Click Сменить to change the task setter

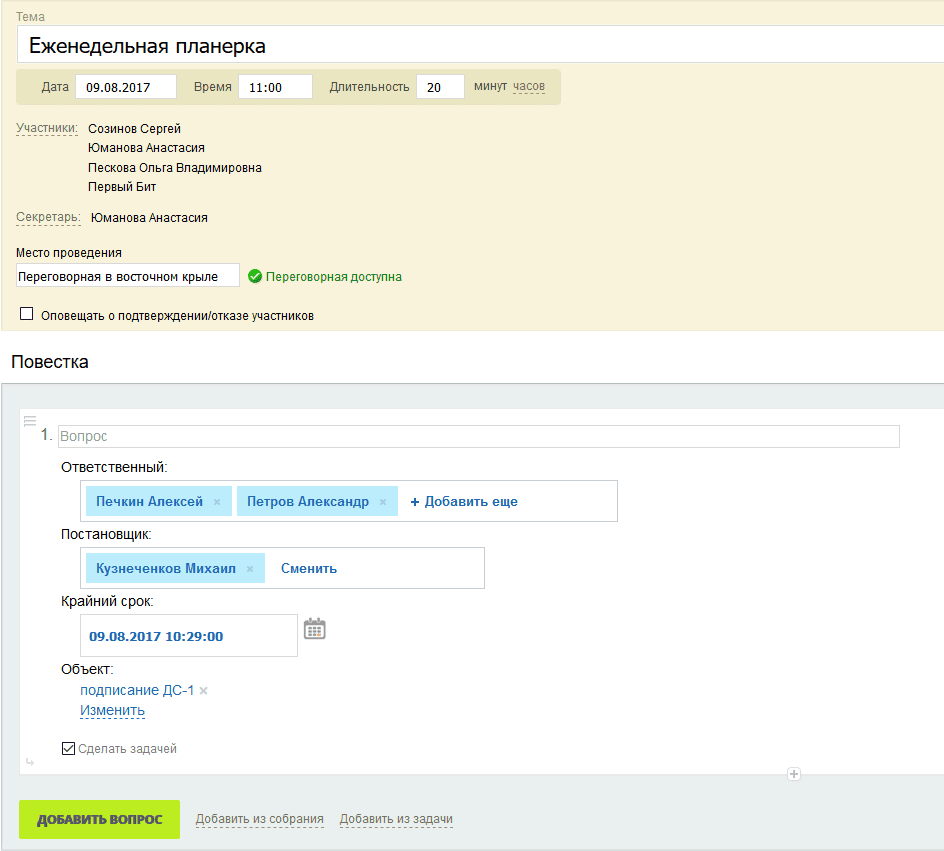click(309, 569)
